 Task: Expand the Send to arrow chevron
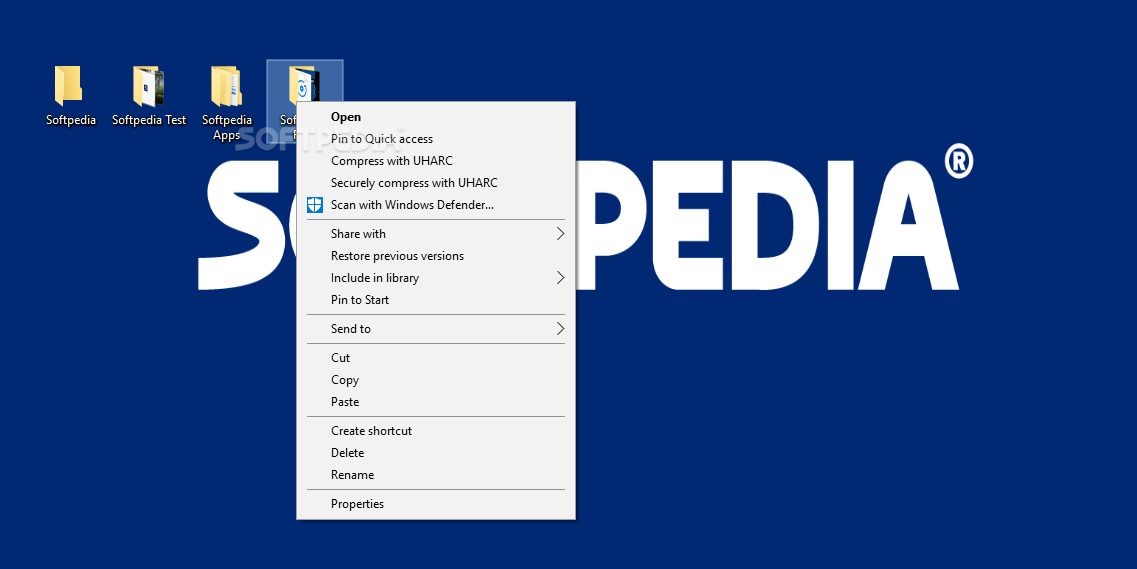tap(560, 328)
